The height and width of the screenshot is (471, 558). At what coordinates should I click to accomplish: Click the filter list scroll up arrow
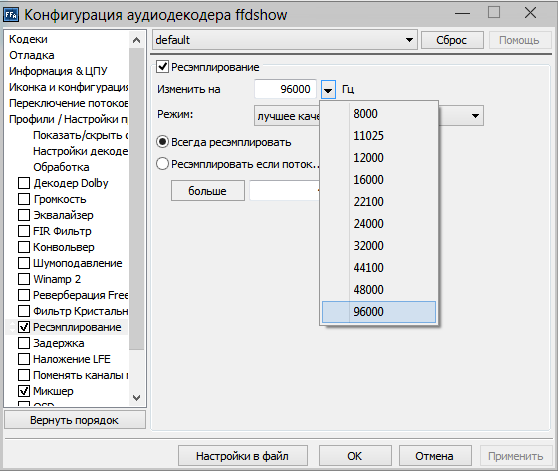[136, 40]
